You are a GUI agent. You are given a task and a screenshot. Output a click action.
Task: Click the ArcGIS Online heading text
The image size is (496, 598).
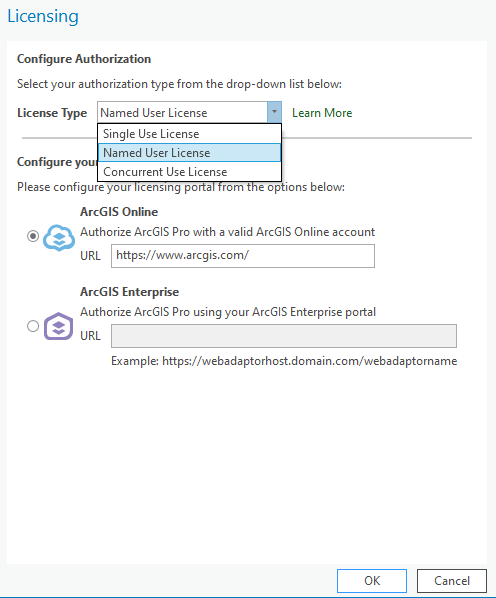(x=119, y=212)
